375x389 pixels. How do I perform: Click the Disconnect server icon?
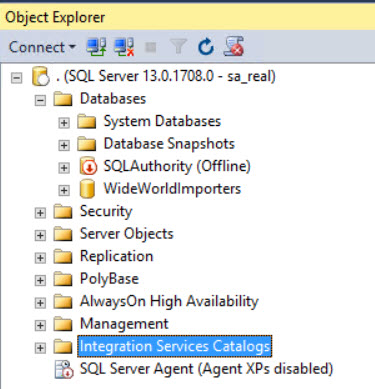[124, 47]
